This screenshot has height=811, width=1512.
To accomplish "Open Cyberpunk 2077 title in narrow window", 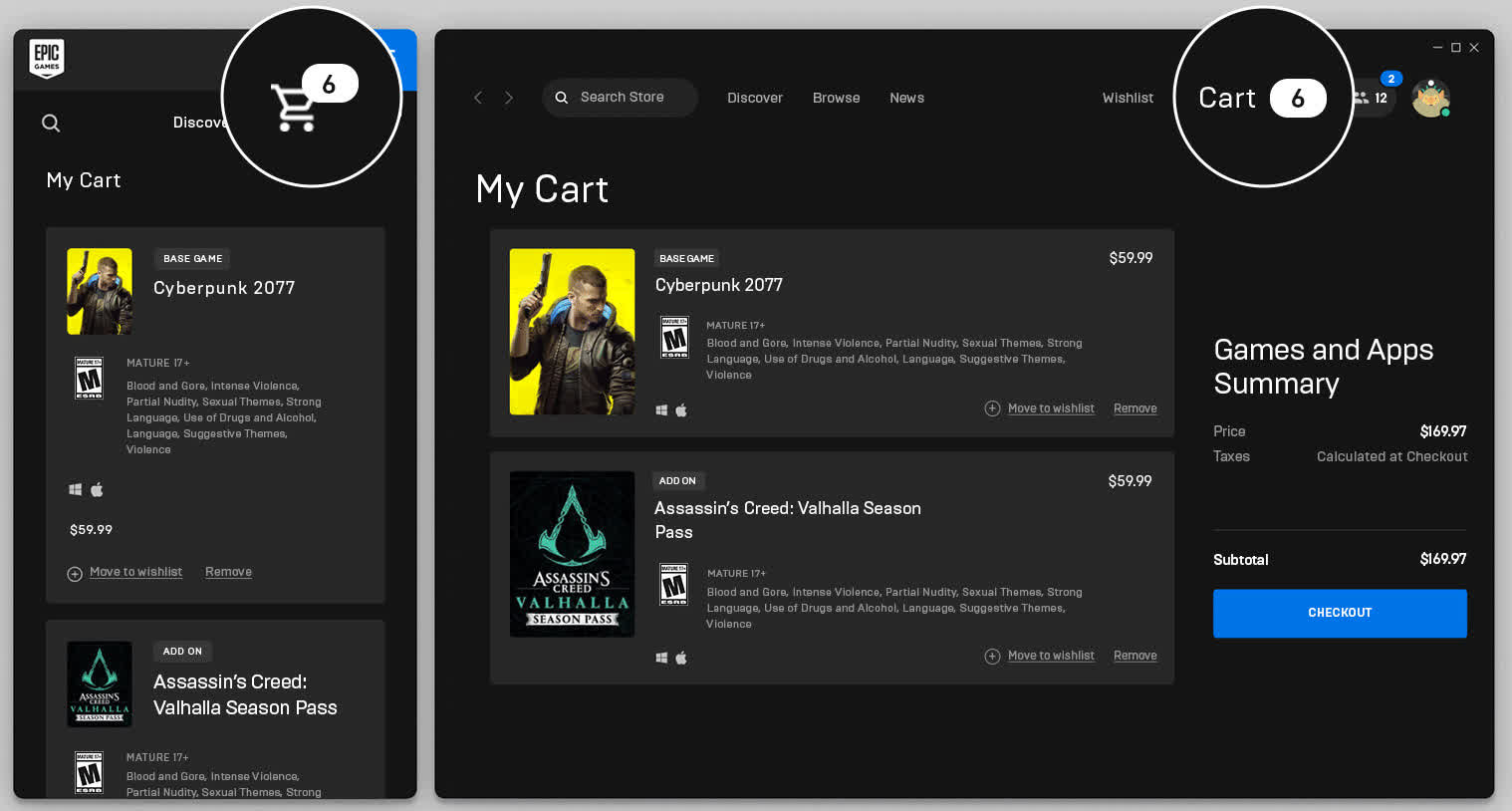I will click(224, 288).
